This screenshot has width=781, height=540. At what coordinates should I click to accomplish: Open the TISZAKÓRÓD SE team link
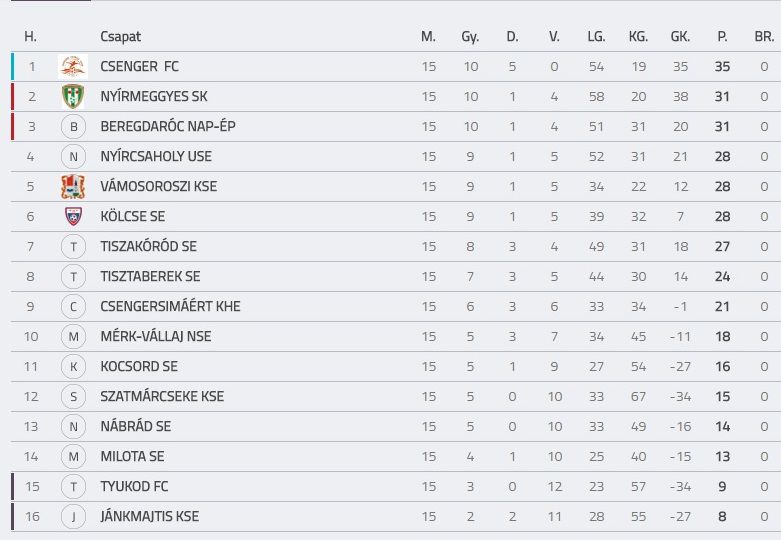pos(148,247)
